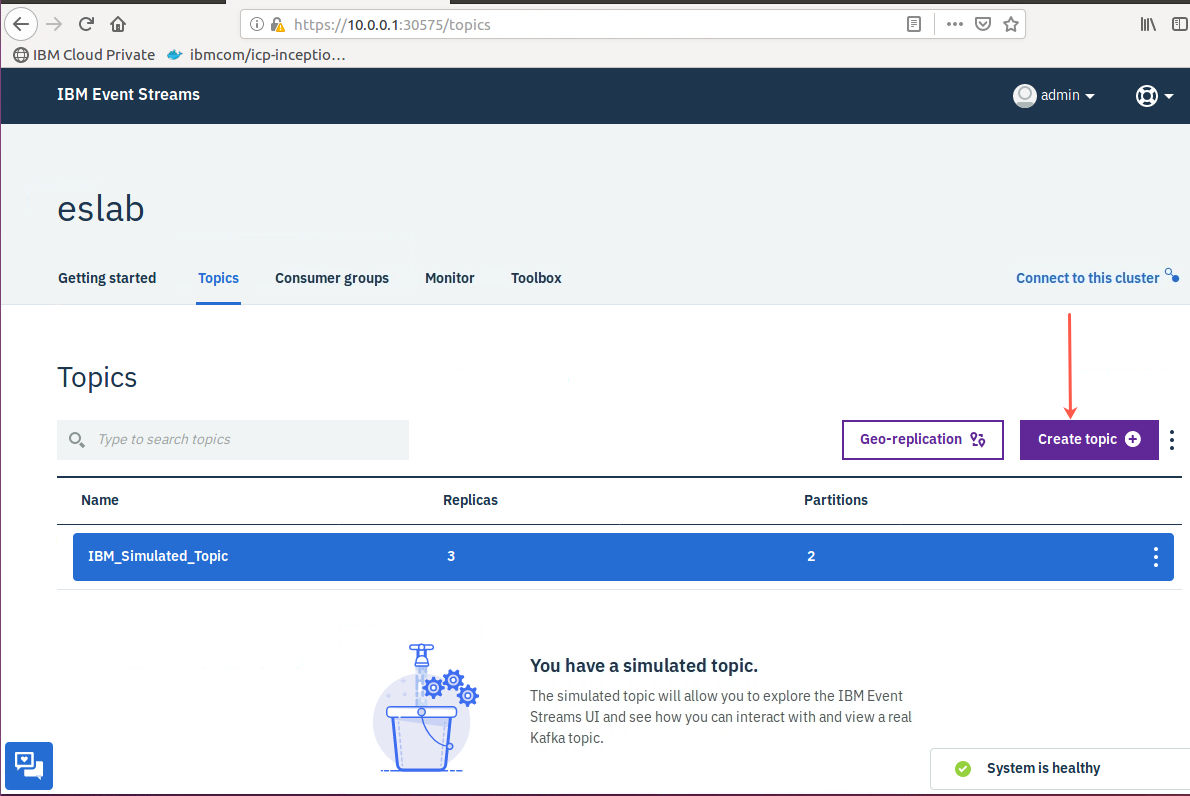Open the page actions three-dot menu
The image size is (1190, 796).
pyautogui.click(x=955, y=24)
